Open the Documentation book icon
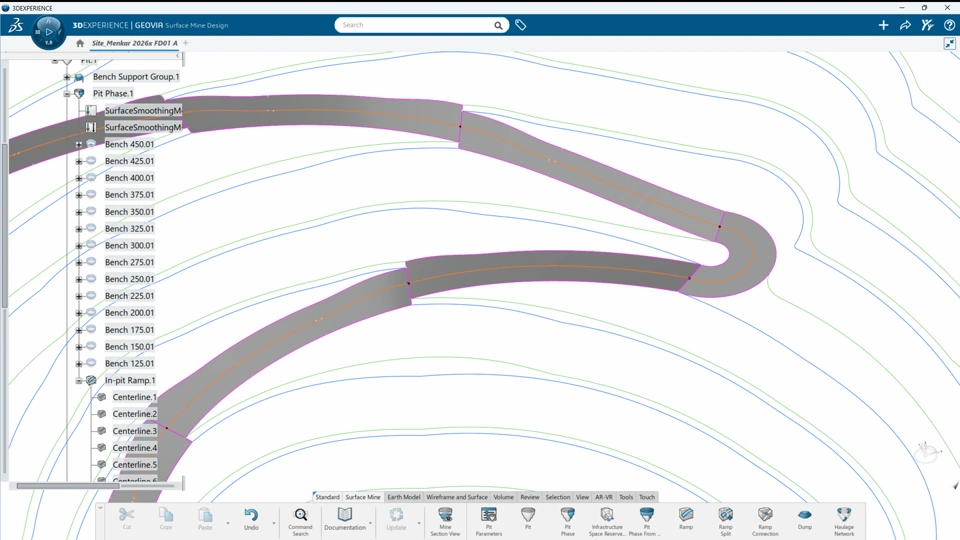The width and height of the screenshot is (960, 540). 345,515
